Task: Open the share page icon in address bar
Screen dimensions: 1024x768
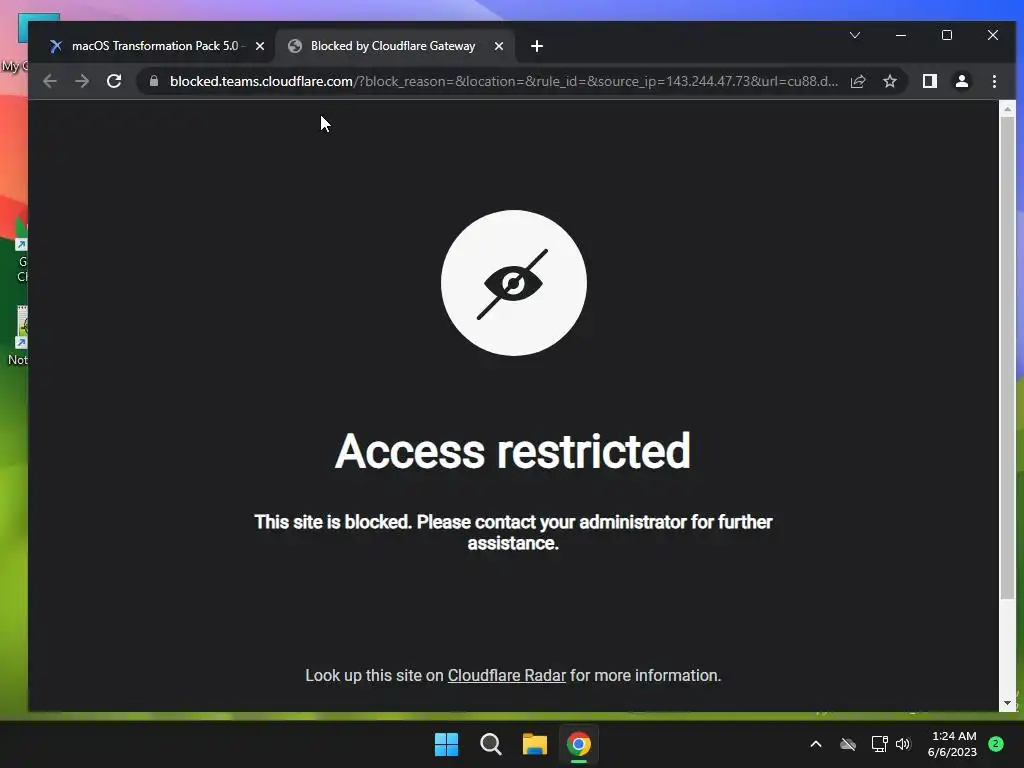Action: [x=858, y=81]
